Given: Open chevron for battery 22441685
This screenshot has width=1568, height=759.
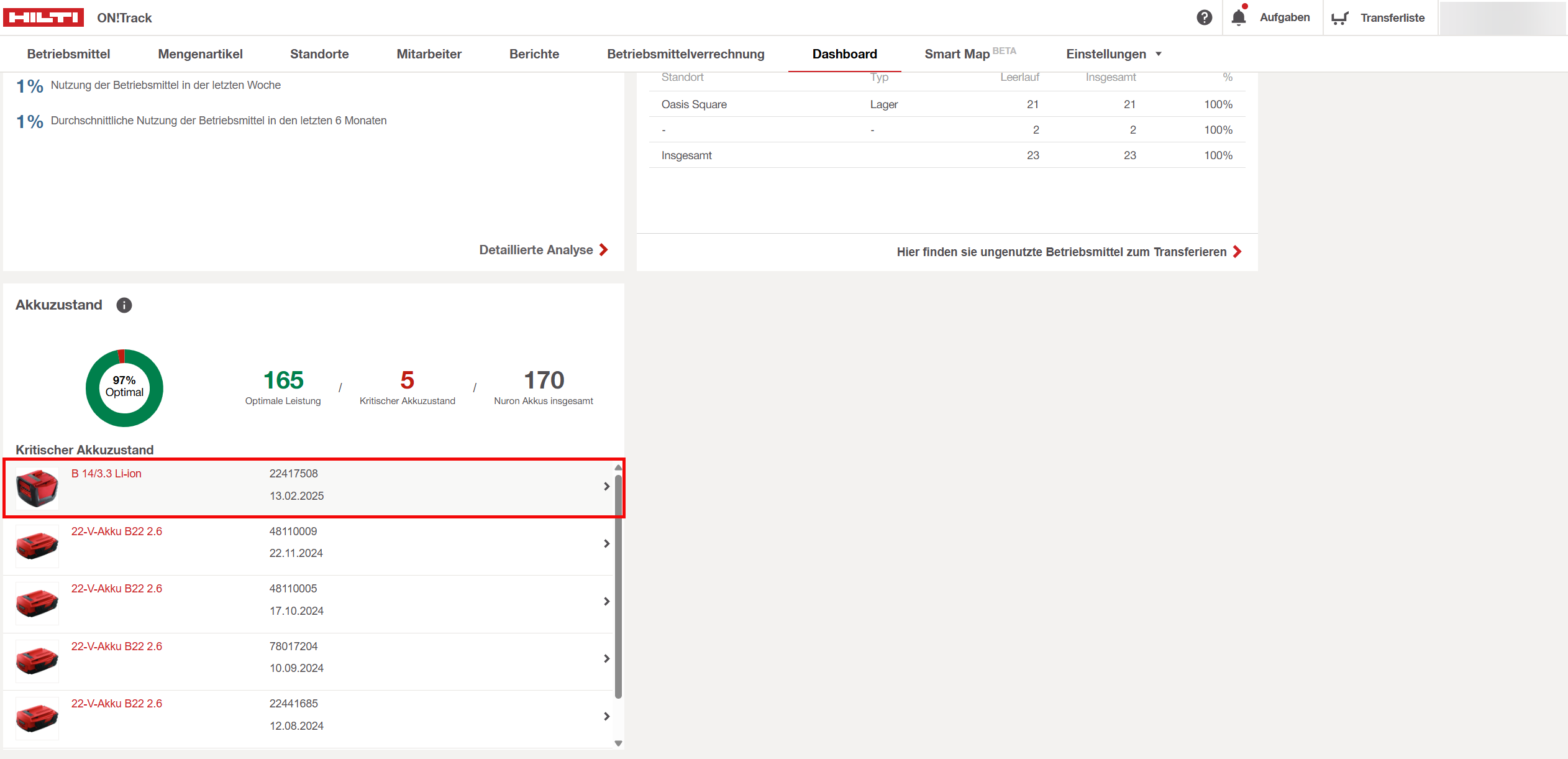Looking at the screenshot, I should tap(606, 716).
